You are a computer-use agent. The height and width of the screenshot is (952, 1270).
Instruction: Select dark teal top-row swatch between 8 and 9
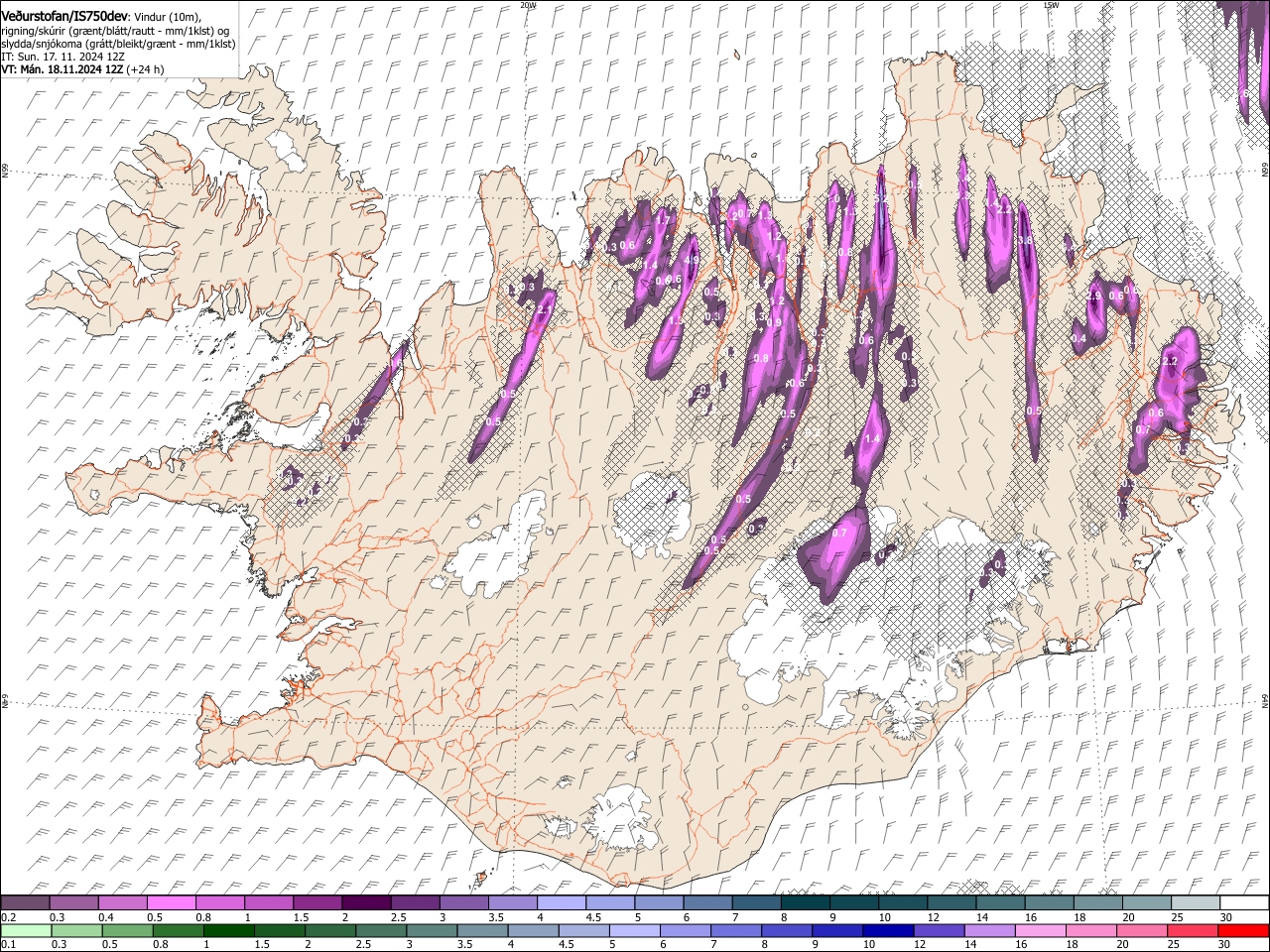(x=805, y=902)
